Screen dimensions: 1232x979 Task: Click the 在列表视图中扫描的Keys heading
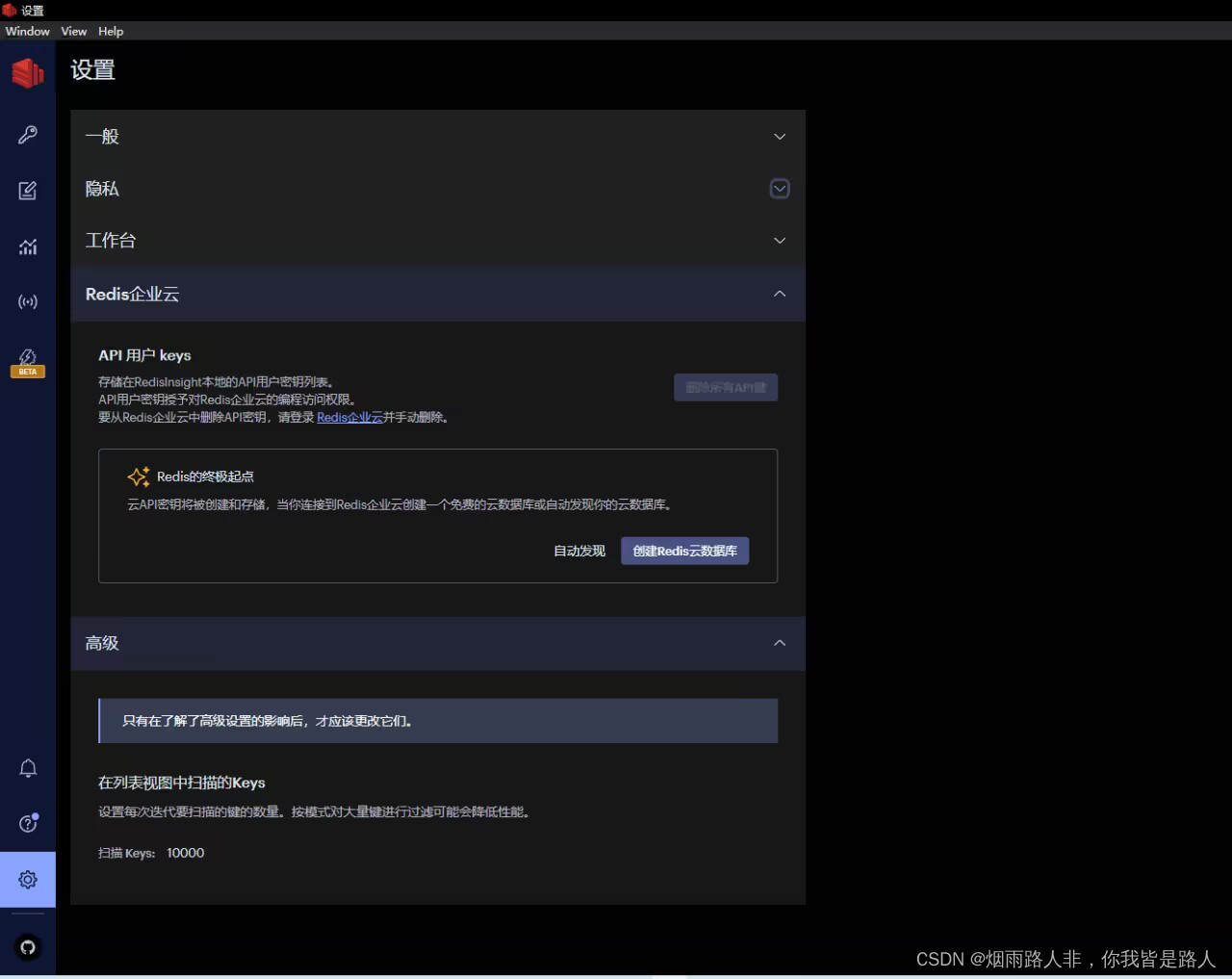pyautogui.click(x=181, y=783)
